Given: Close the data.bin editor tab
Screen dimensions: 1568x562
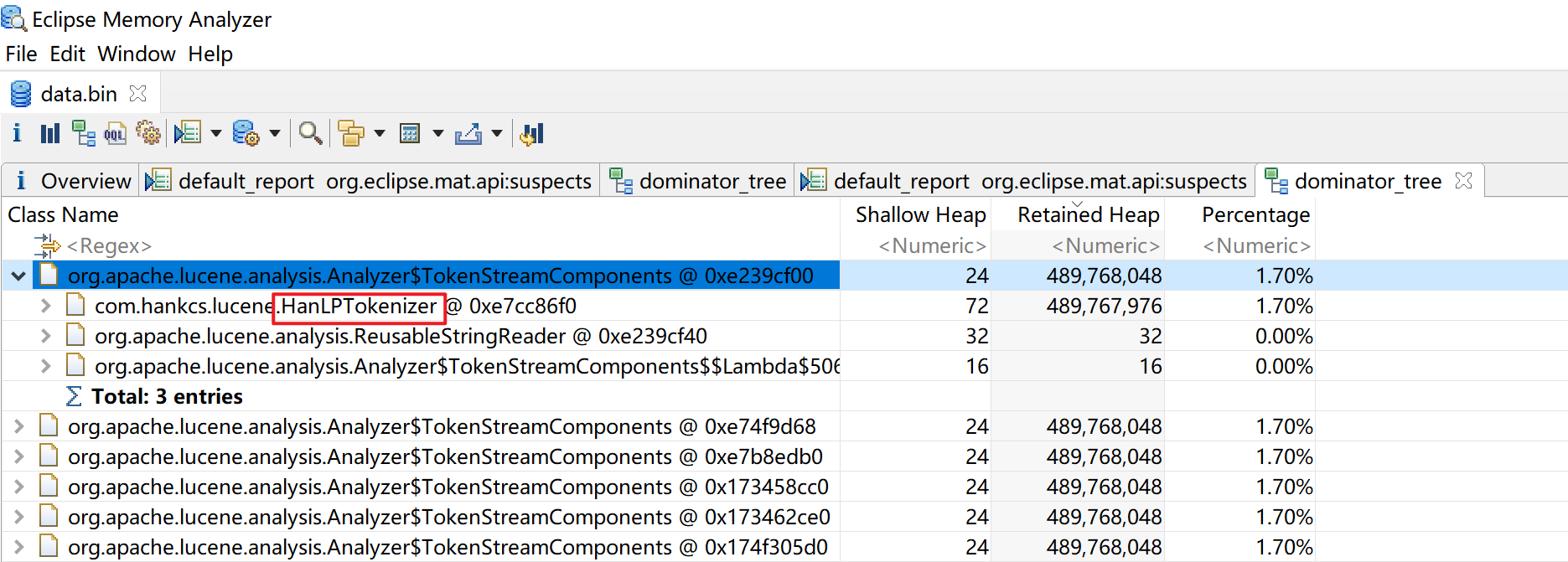Looking at the screenshot, I should [138, 93].
